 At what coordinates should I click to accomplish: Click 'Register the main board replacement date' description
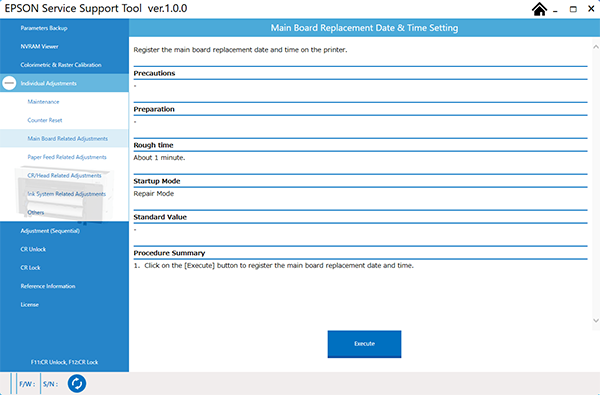pos(240,50)
